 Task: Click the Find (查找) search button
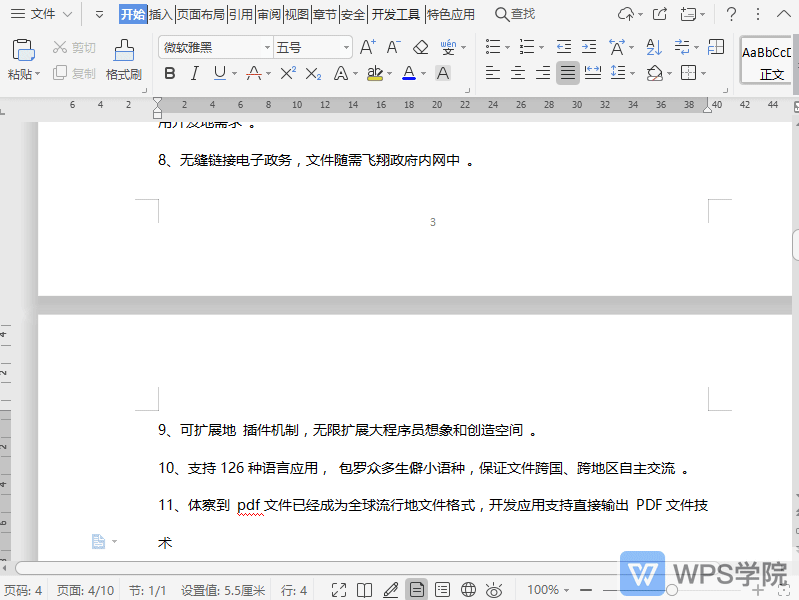pyautogui.click(x=515, y=14)
